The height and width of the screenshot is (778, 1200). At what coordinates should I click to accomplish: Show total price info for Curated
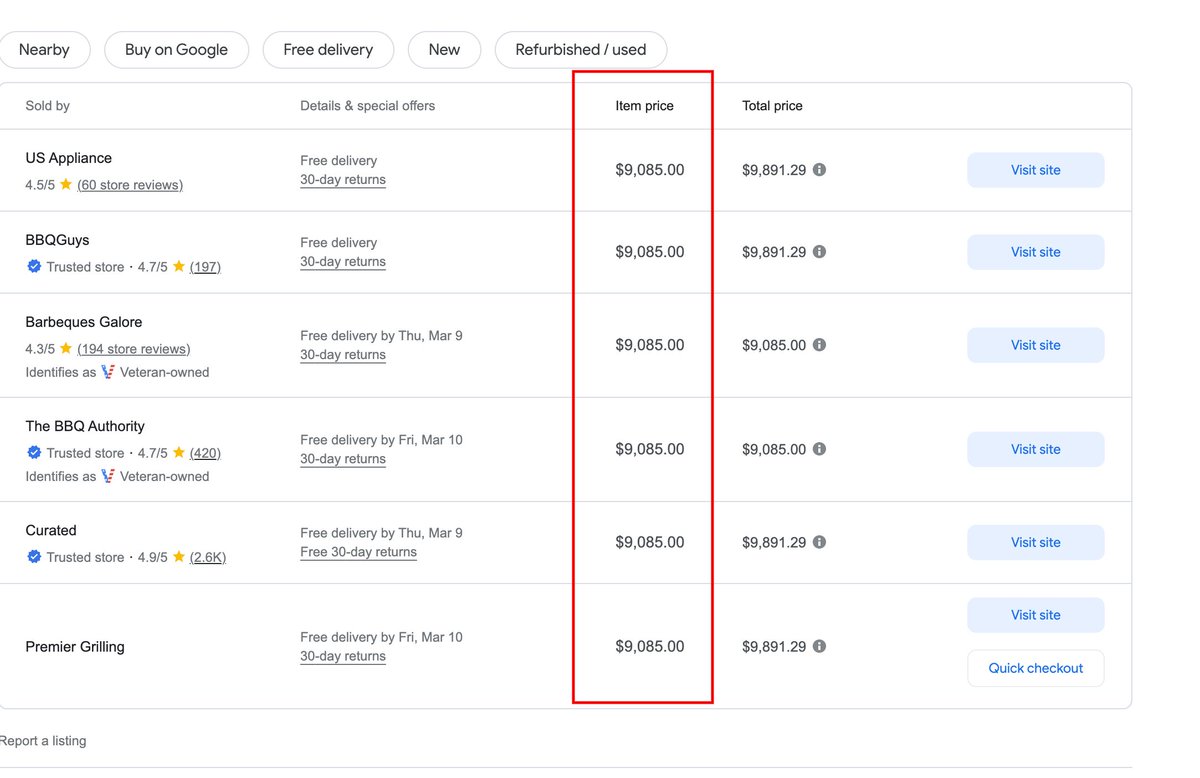click(819, 542)
